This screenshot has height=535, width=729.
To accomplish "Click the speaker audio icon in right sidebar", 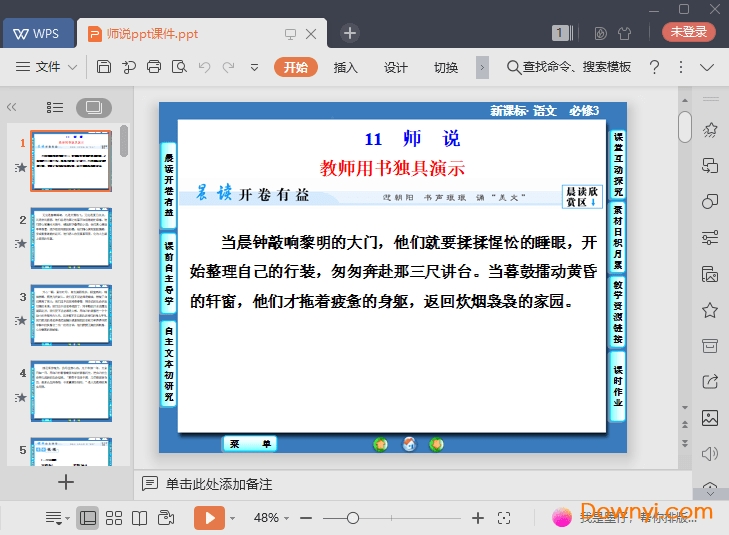I will [709, 453].
